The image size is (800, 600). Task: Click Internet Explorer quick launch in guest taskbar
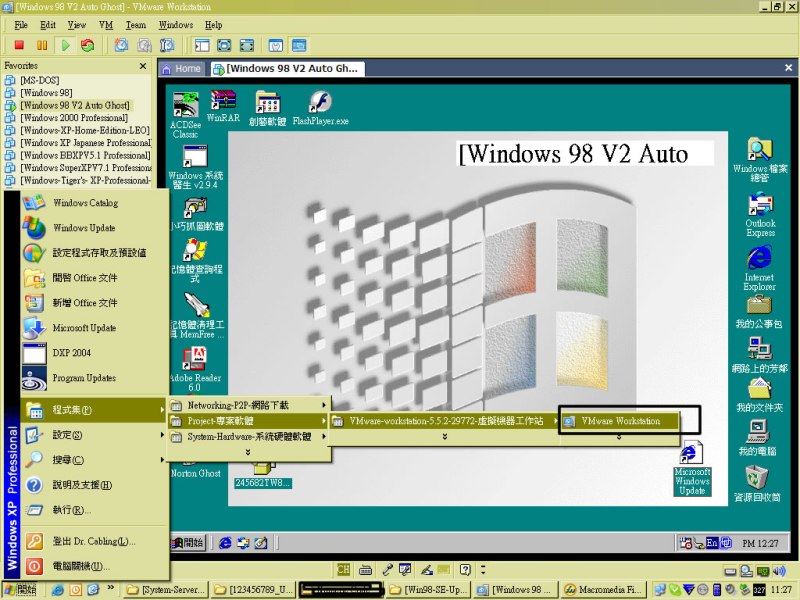point(224,543)
